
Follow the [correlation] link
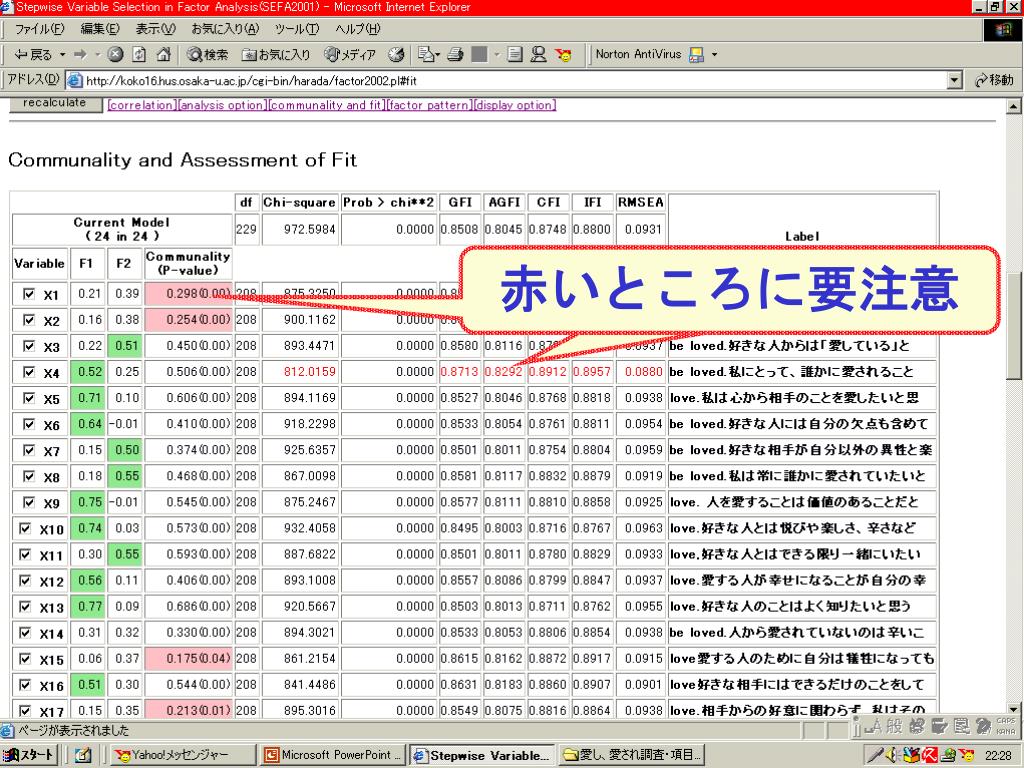(x=142, y=105)
